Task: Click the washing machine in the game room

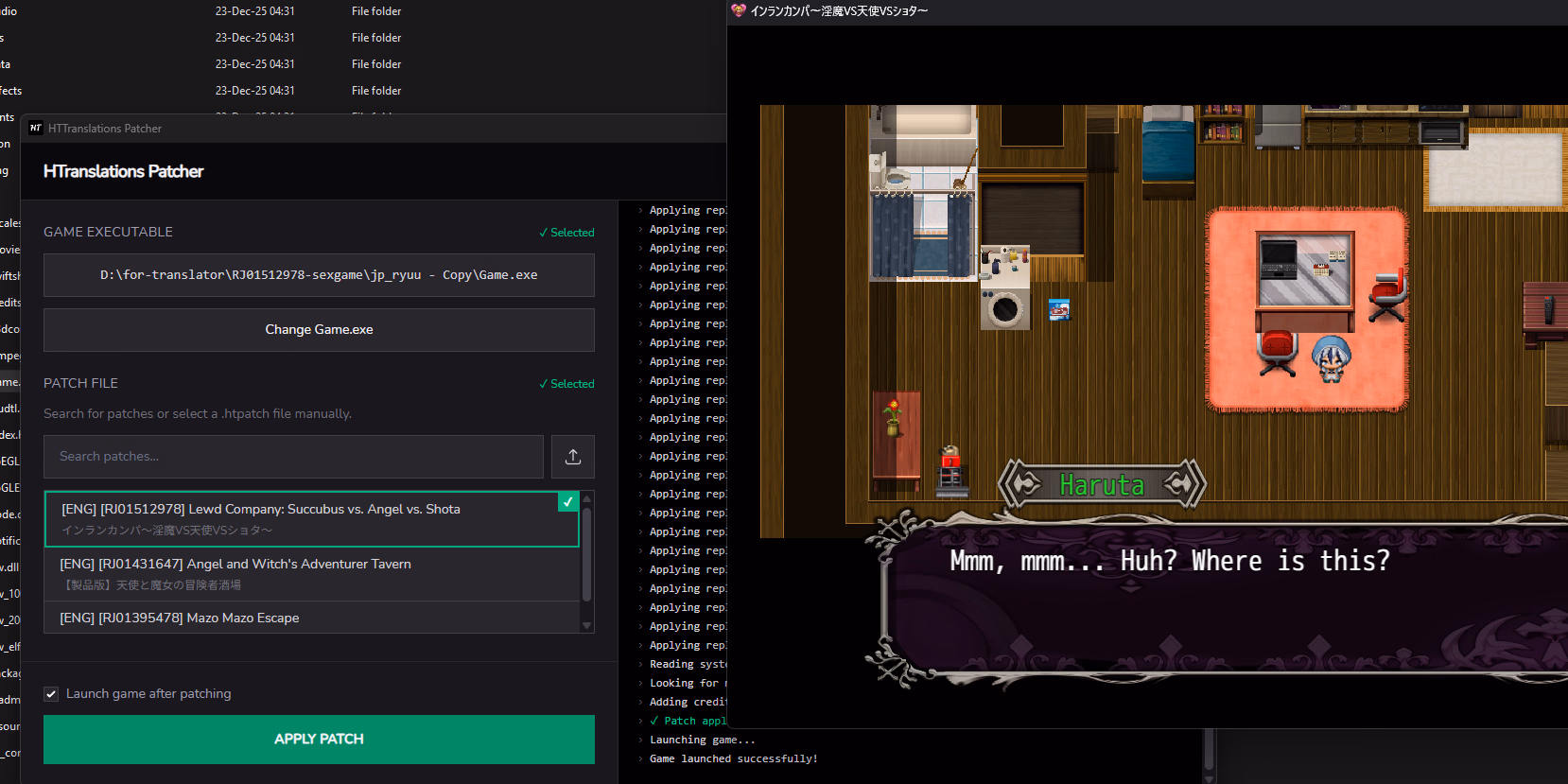Action: click(1004, 307)
